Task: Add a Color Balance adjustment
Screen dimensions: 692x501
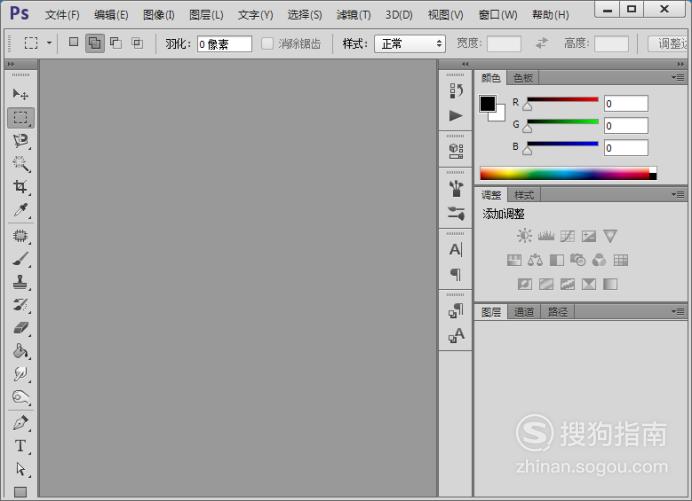Action: tap(535, 260)
